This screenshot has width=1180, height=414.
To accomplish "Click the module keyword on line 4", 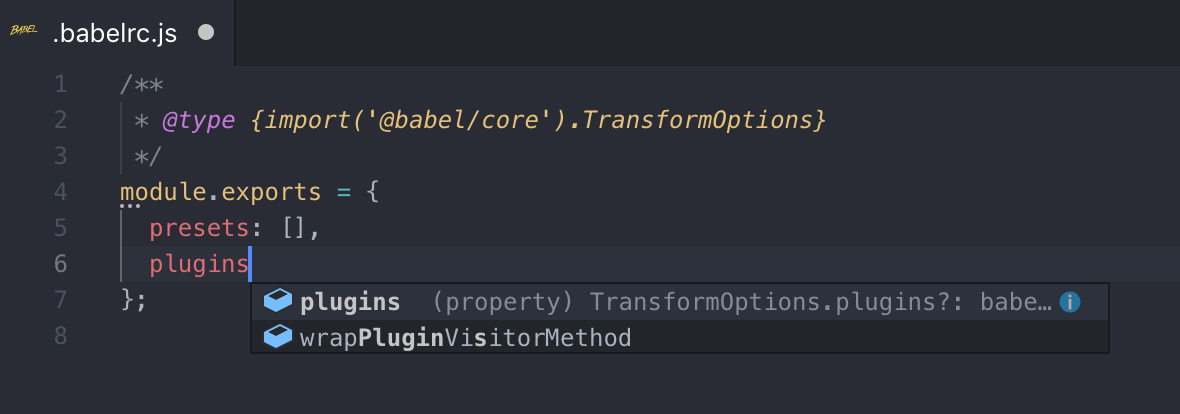I will pyautogui.click(x=163, y=192).
